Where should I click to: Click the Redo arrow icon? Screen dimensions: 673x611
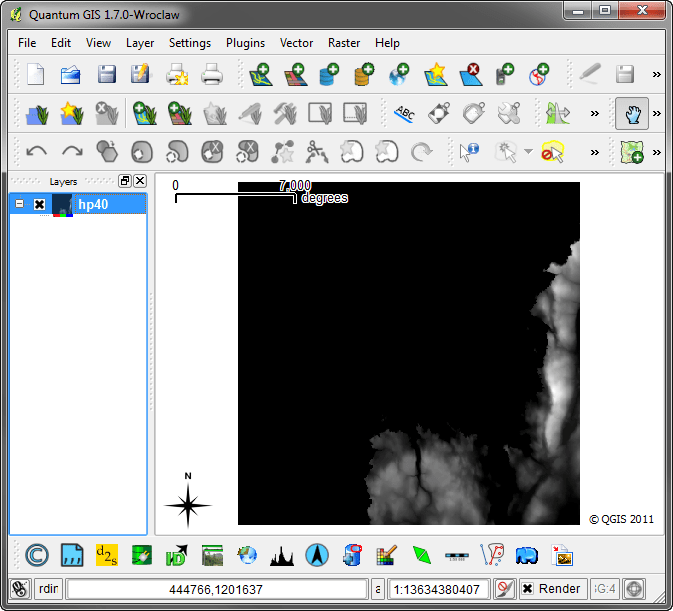coord(72,152)
